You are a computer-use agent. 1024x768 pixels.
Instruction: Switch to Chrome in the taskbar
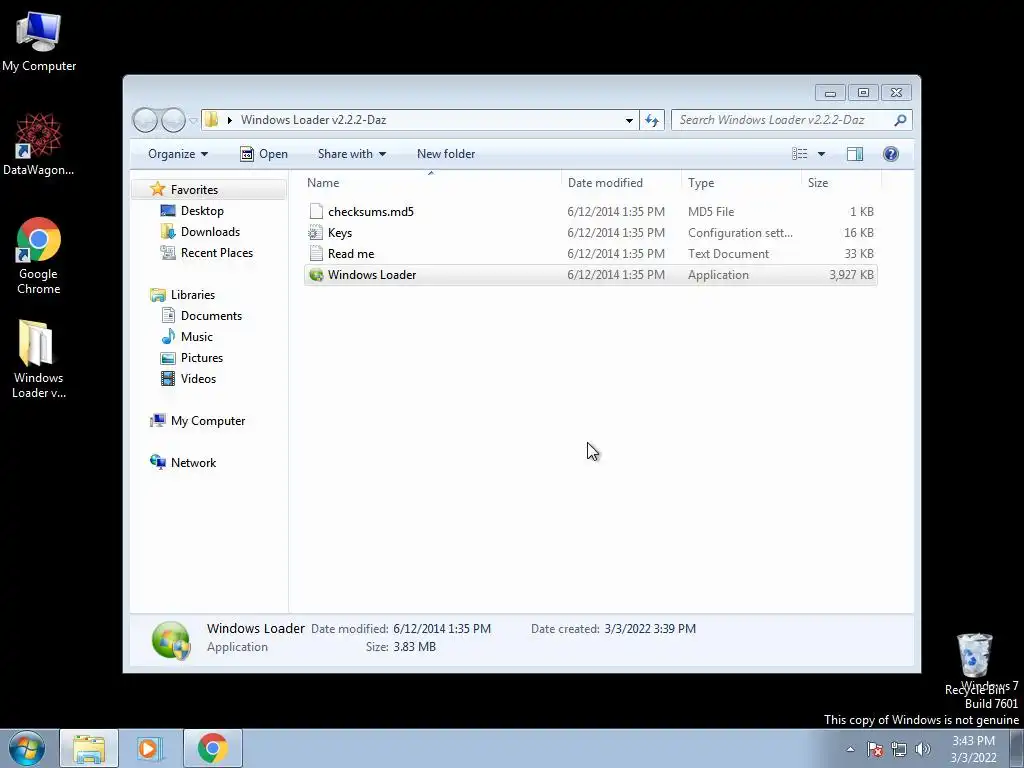[x=212, y=748]
